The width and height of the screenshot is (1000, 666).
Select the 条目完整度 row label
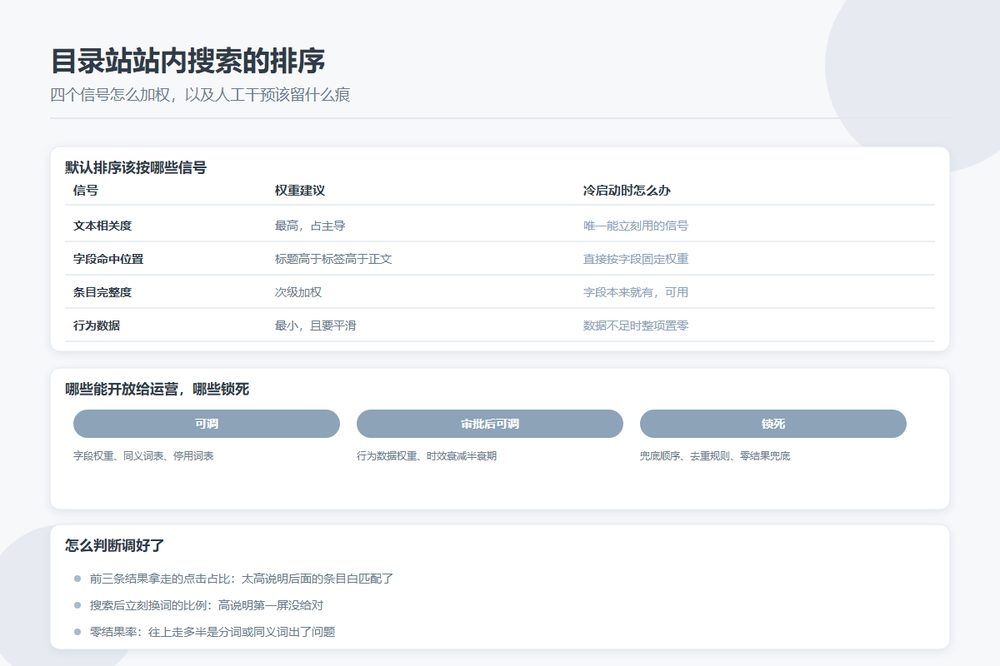pyautogui.click(x=102, y=292)
